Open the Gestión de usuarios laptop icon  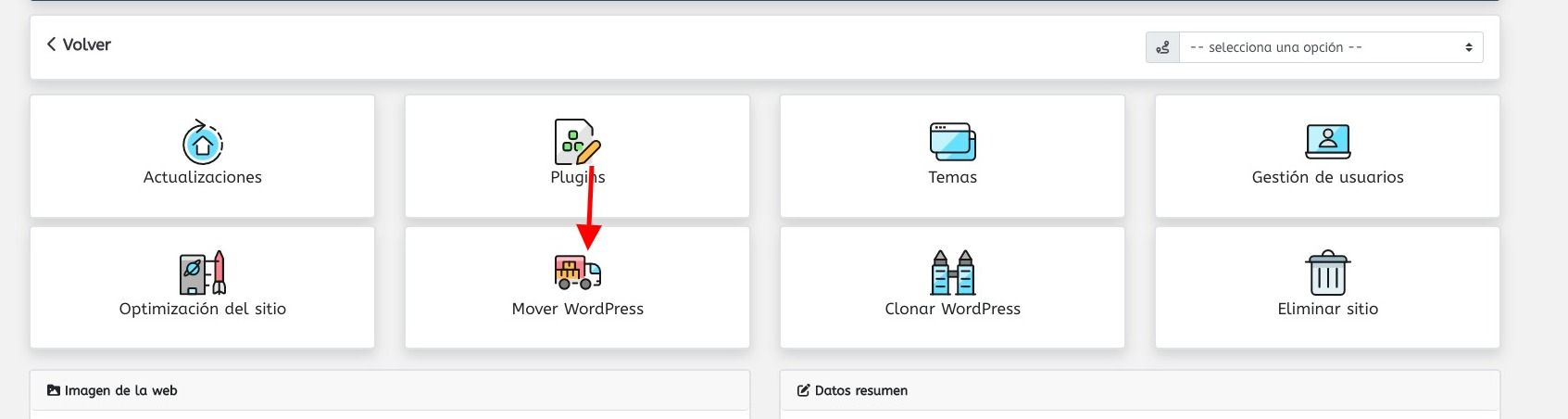click(1327, 142)
